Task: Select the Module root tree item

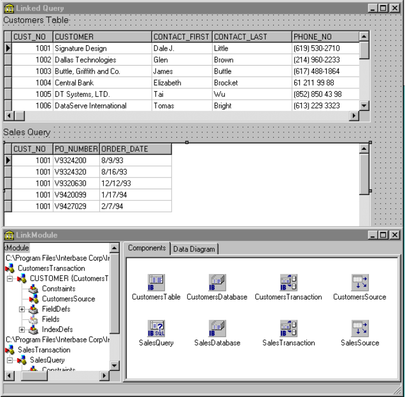Action: pos(17,248)
